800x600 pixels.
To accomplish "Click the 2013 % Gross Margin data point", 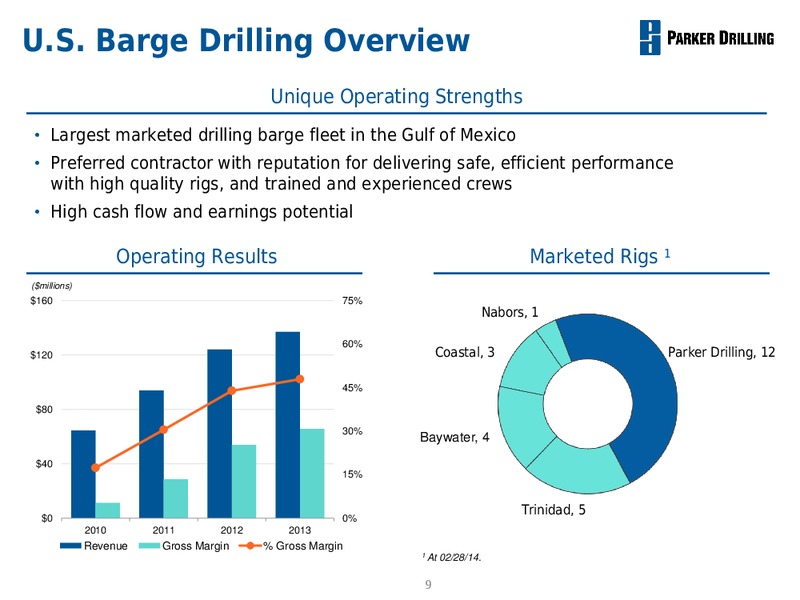I will pos(300,379).
